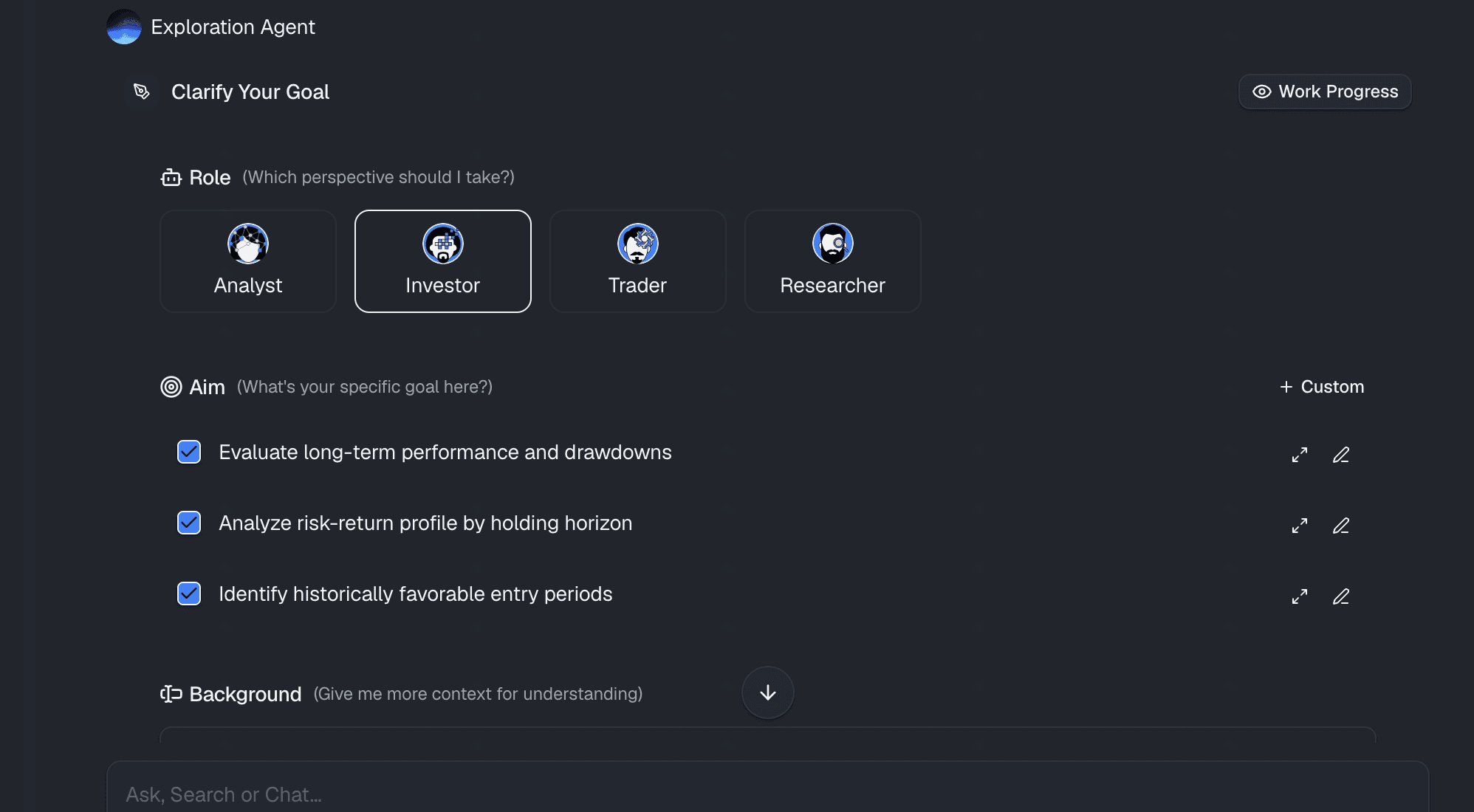Viewport: 1474px width, 812px height.
Task: Click the 'Clarify Your Goal' heading
Action: (x=250, y=92)
